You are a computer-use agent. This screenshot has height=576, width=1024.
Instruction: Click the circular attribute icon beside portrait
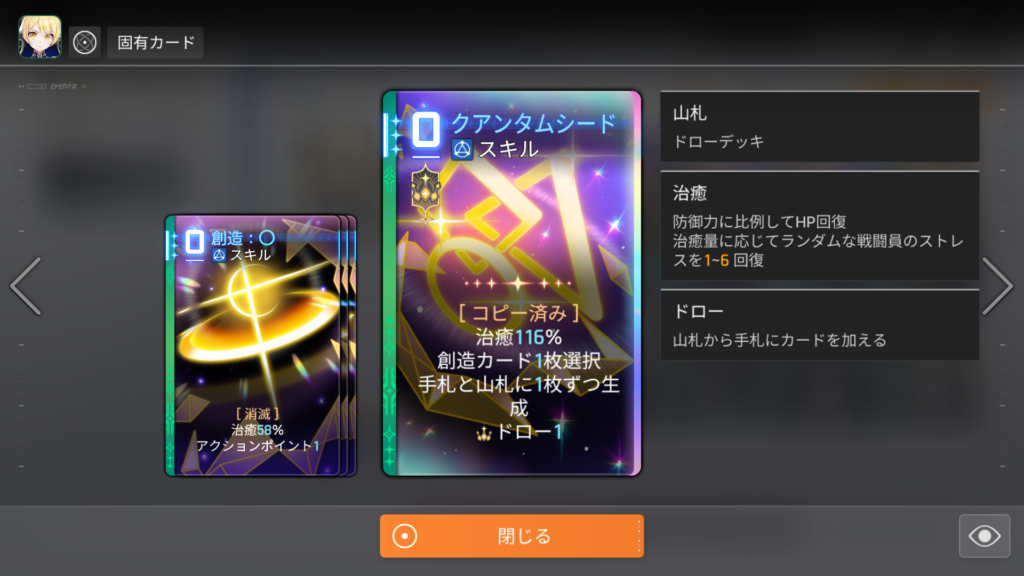85,43
